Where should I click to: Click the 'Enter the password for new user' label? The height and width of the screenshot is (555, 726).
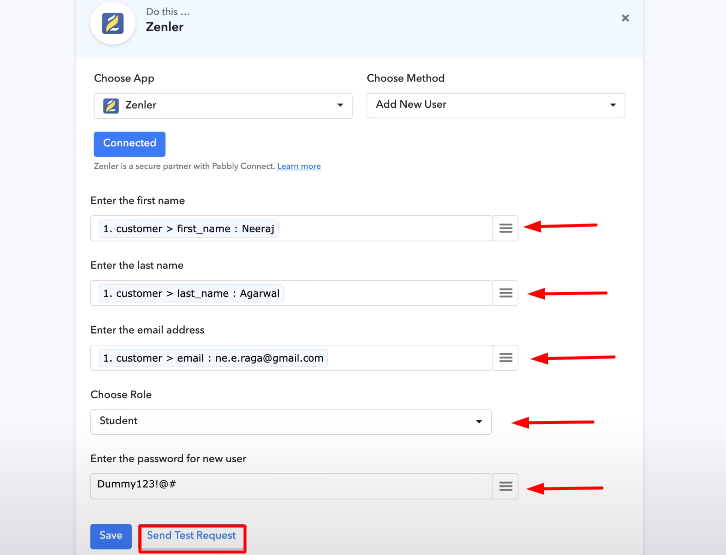pos(168,458)
